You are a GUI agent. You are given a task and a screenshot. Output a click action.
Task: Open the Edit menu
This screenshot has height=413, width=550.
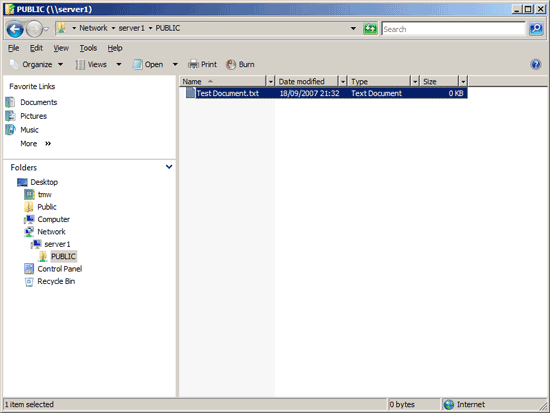pos(36,48)
